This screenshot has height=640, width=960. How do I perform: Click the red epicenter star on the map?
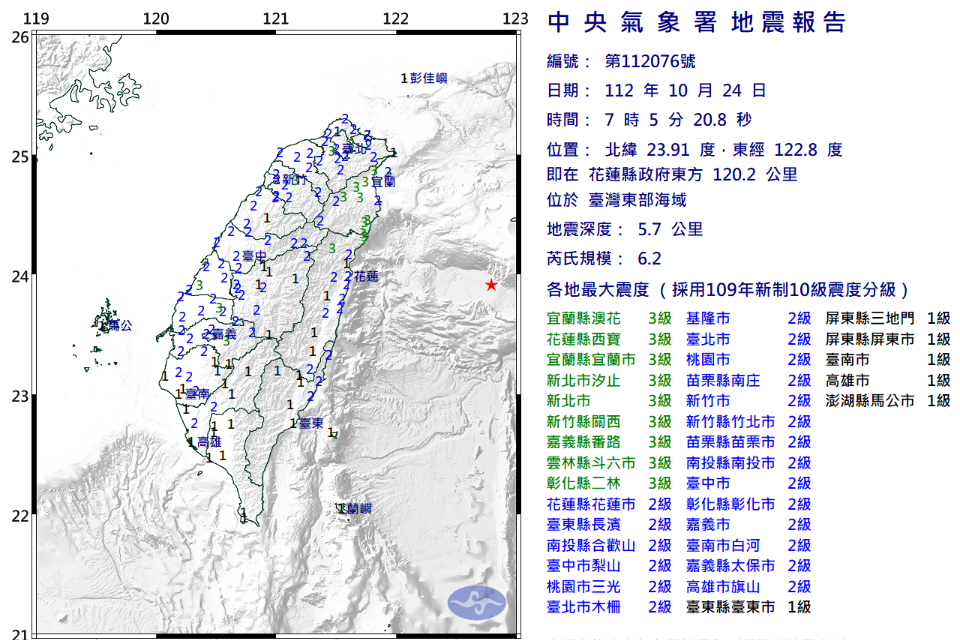[491, 285]
